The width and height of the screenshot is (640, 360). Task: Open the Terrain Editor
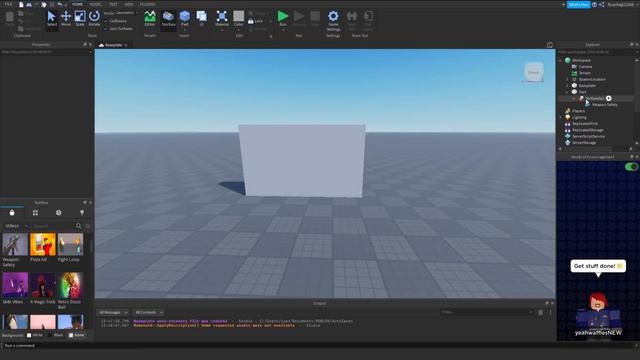(150, 19)
